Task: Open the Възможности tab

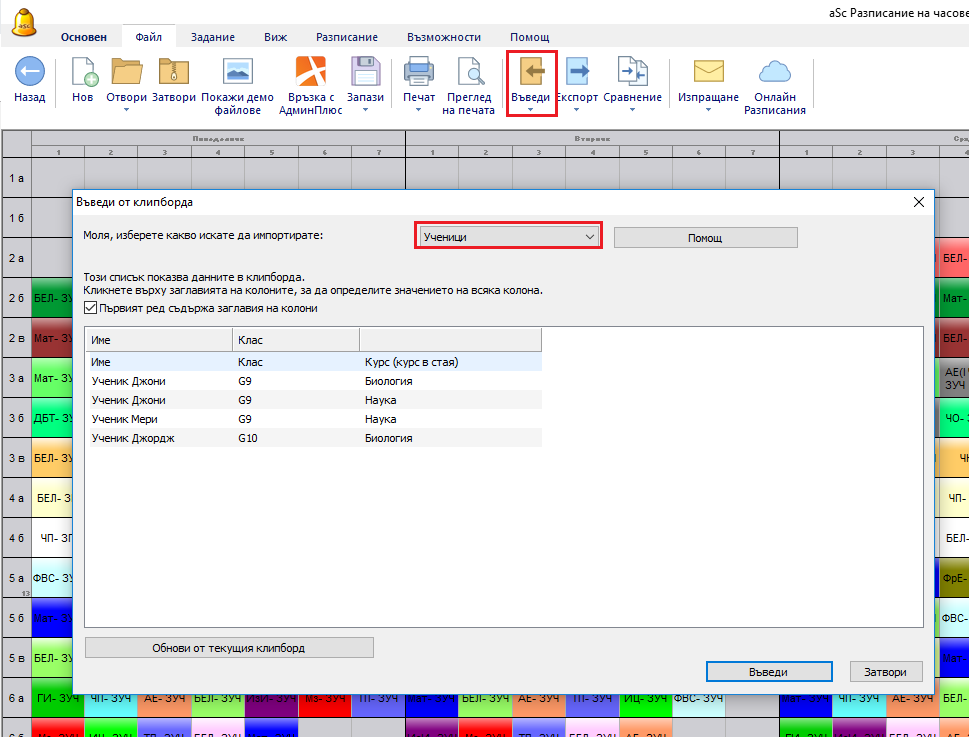Action: click(x=444, y=37)
